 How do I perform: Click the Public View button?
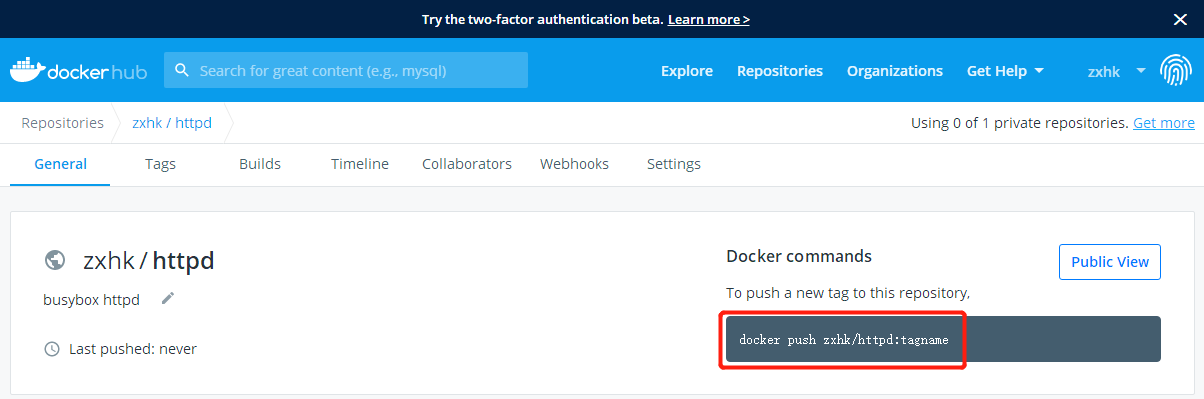coord(1110,262)
